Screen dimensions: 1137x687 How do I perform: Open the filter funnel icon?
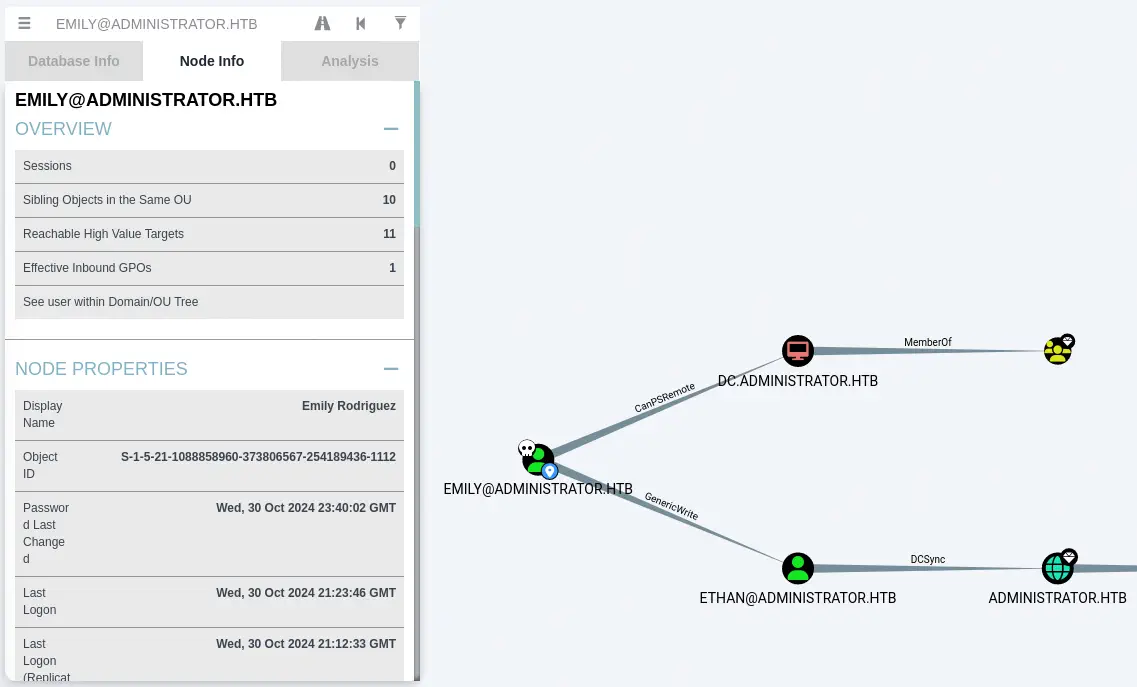[400, 23]
